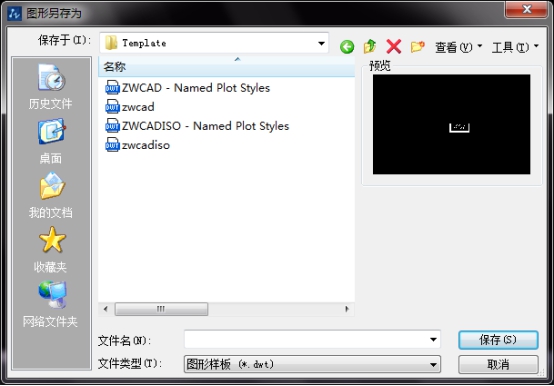Viewport: 554px width, 386px height.
Task: Open the network folder shortcut
Action: point(51,304)
